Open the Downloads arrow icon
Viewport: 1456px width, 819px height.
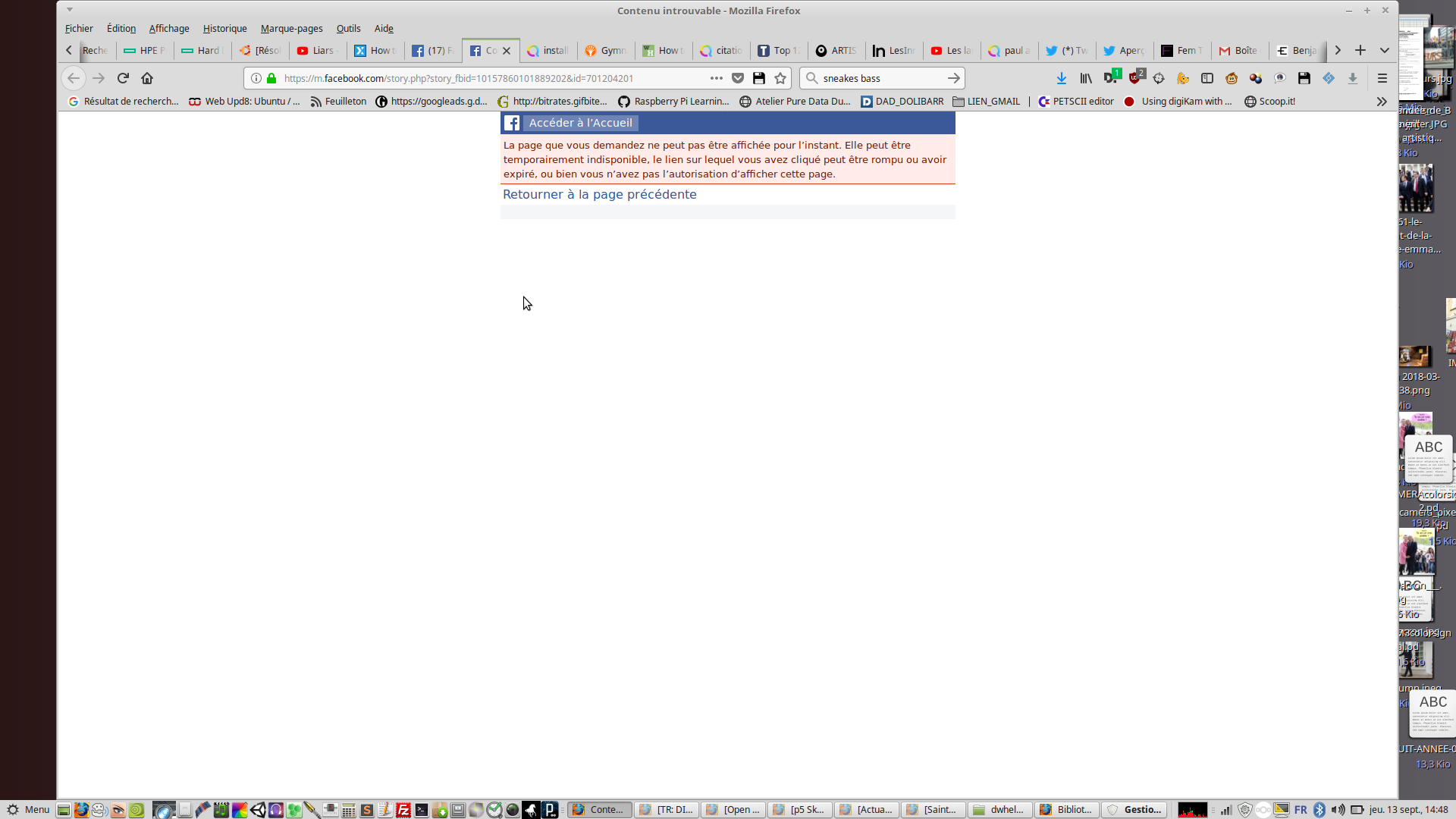point(1061,78)
